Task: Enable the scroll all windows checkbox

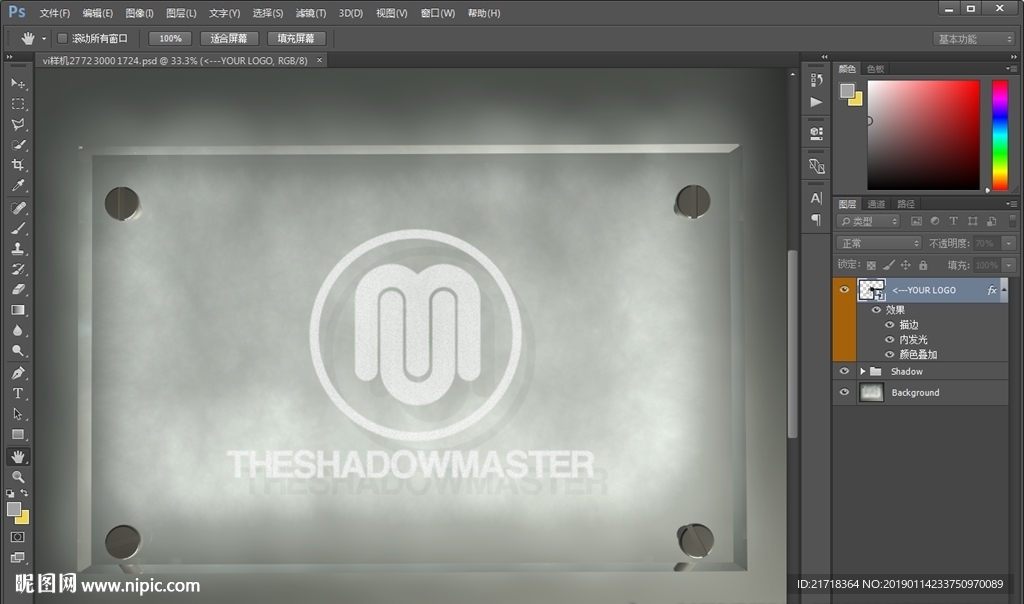Action: click(x=63, y=39)
